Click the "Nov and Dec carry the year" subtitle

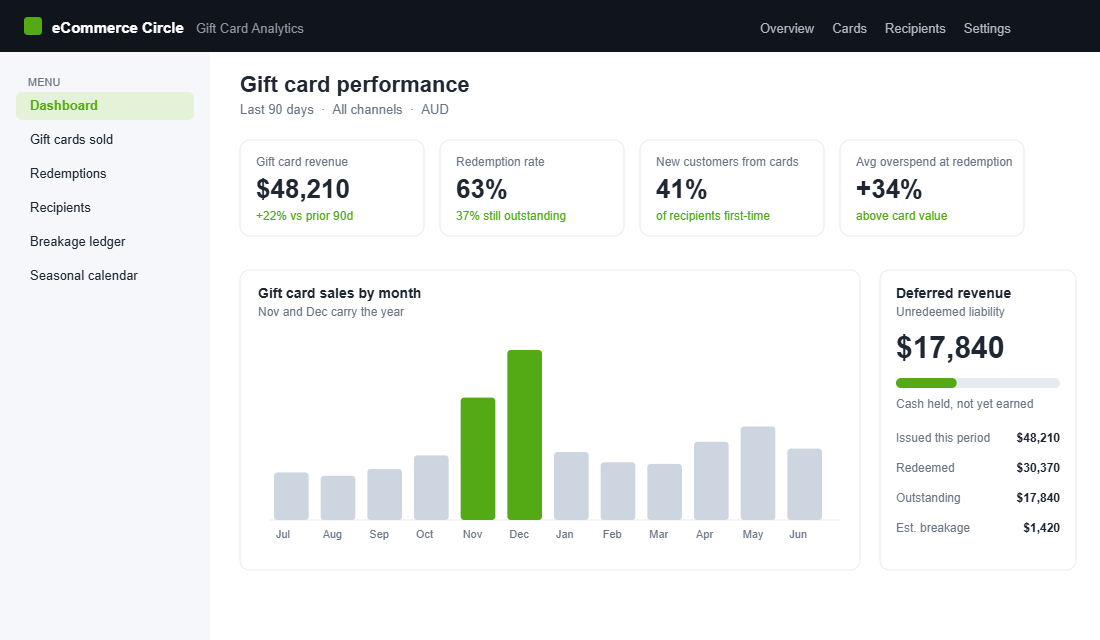pyautogui.click(x=331, y=312)
